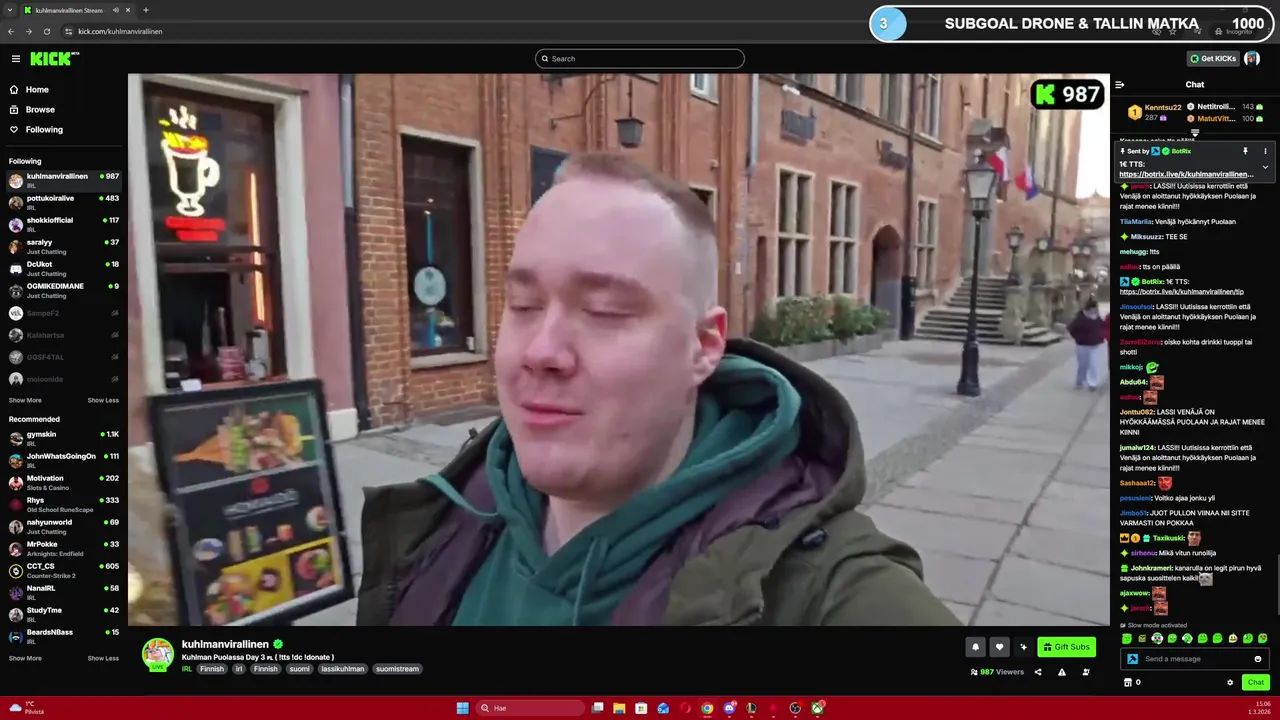Mute the kuhlmanvirallinen browser tab audio
The width and height of the screenshot is (1280, 720).
pos(115,10)
